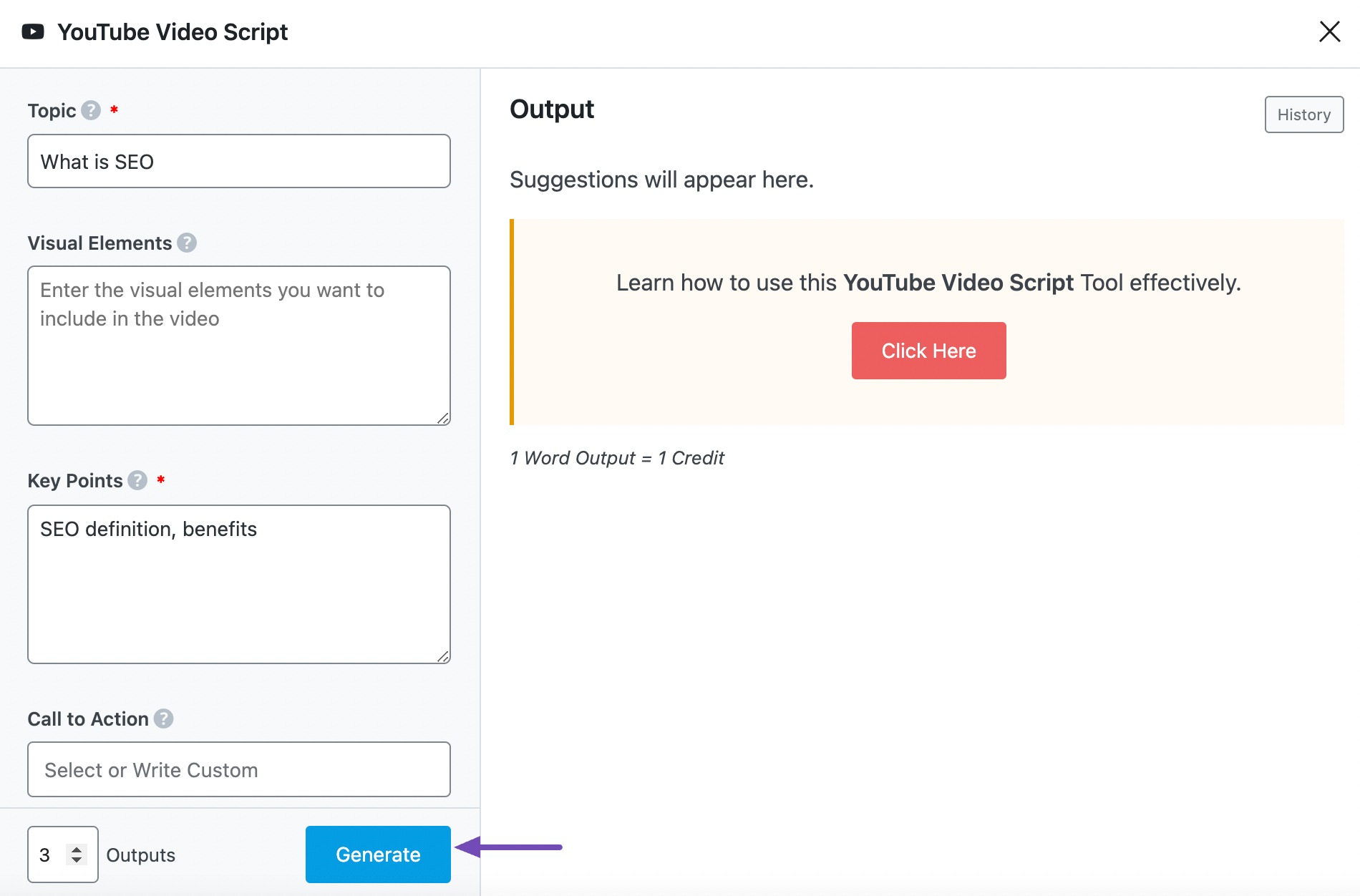Click the Output heading
The width and height of the screenshot is (1360, 896).
552,109
